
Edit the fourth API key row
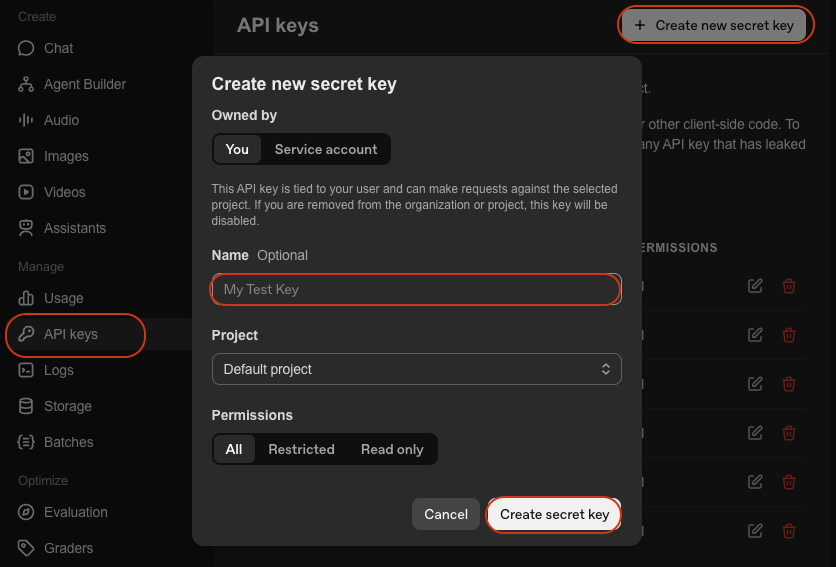(x=755, y=433)
